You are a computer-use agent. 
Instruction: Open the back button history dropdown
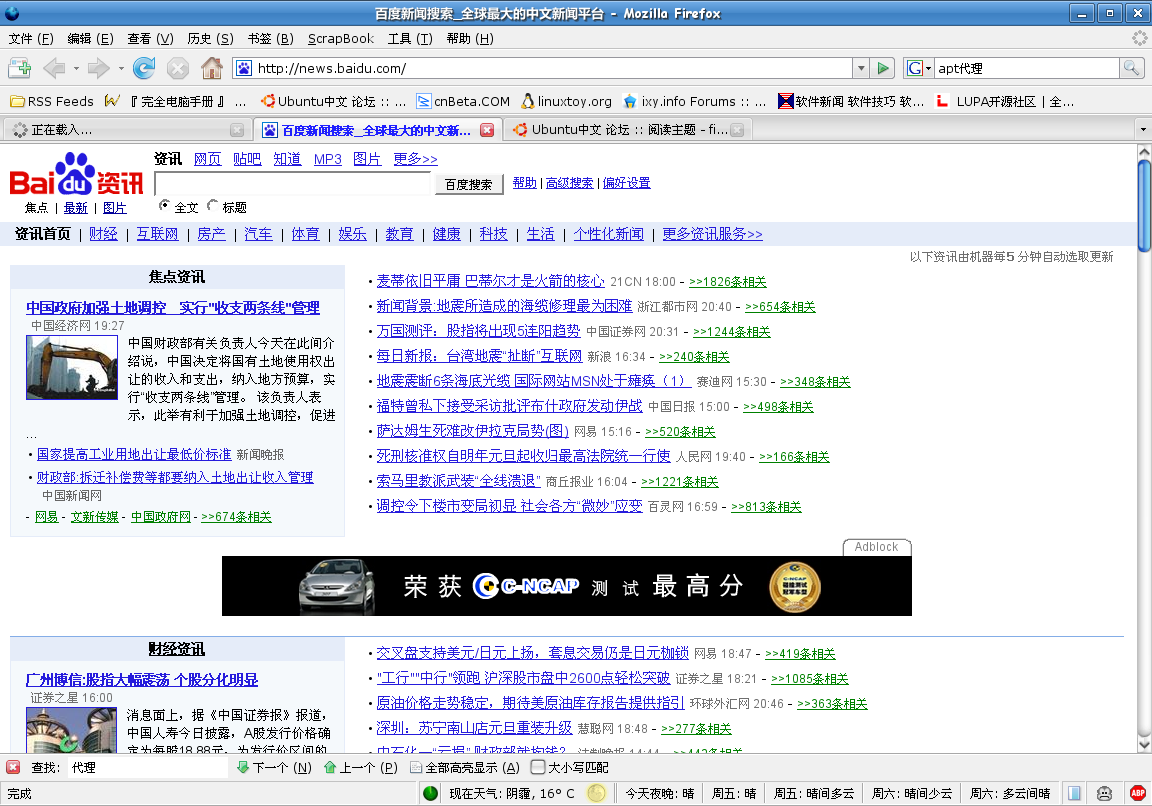(76, 68)
